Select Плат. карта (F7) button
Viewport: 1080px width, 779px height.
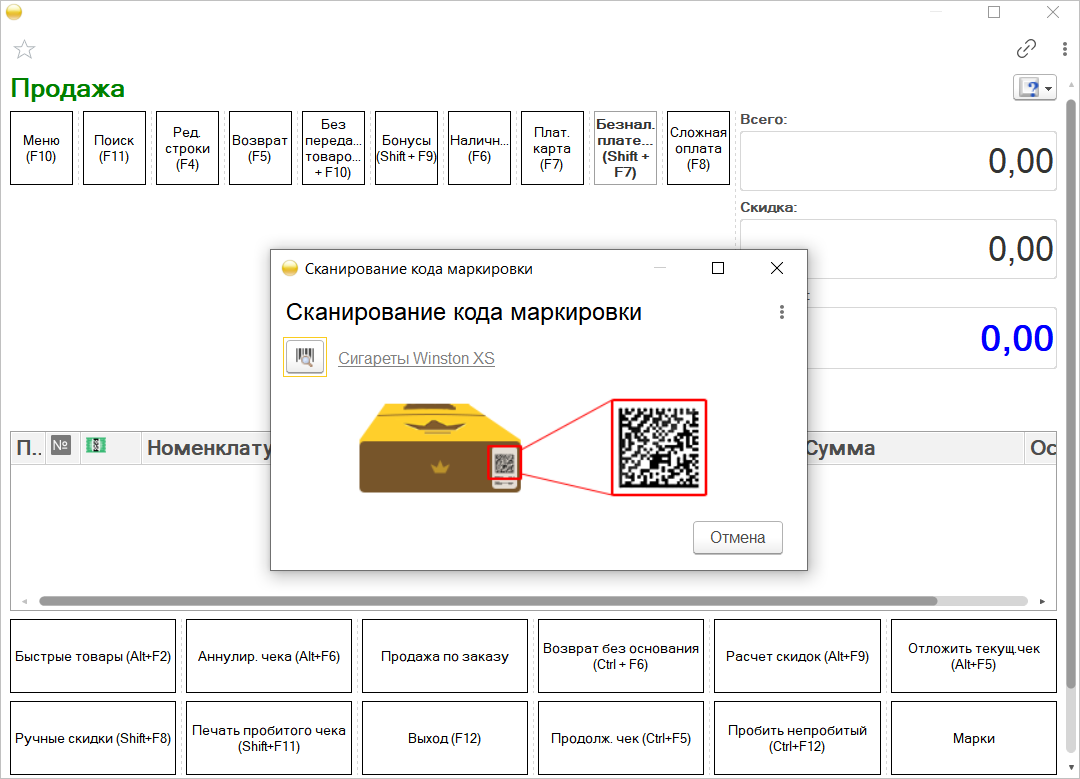coord(552,148)
